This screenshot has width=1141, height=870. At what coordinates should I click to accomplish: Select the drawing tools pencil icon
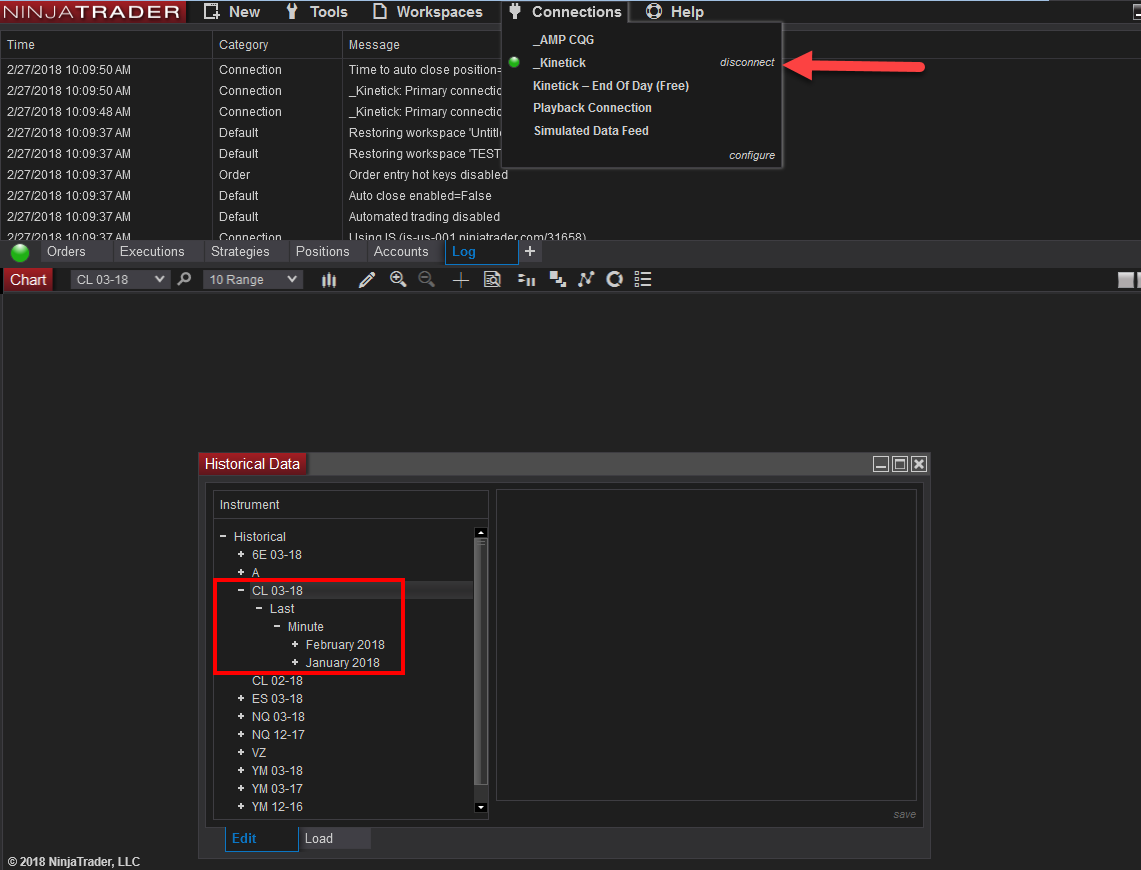tap(367, 280)
